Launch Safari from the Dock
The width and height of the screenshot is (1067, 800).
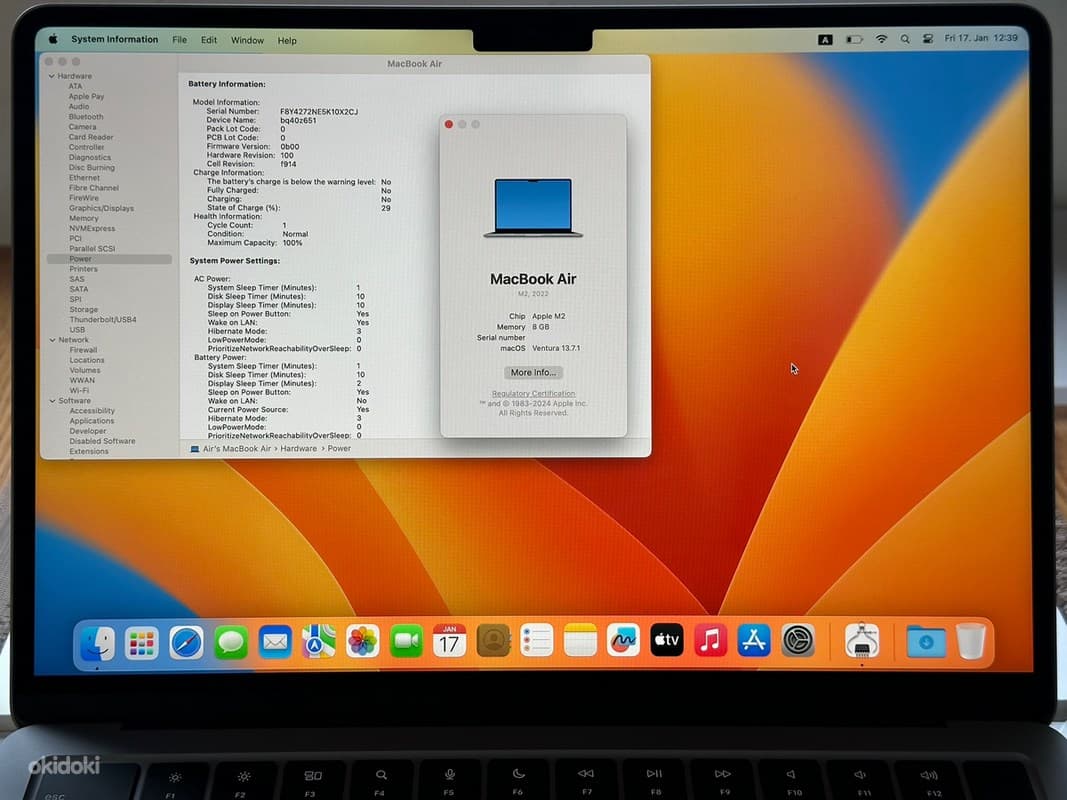pyautogui.click(x=186, y=642)
